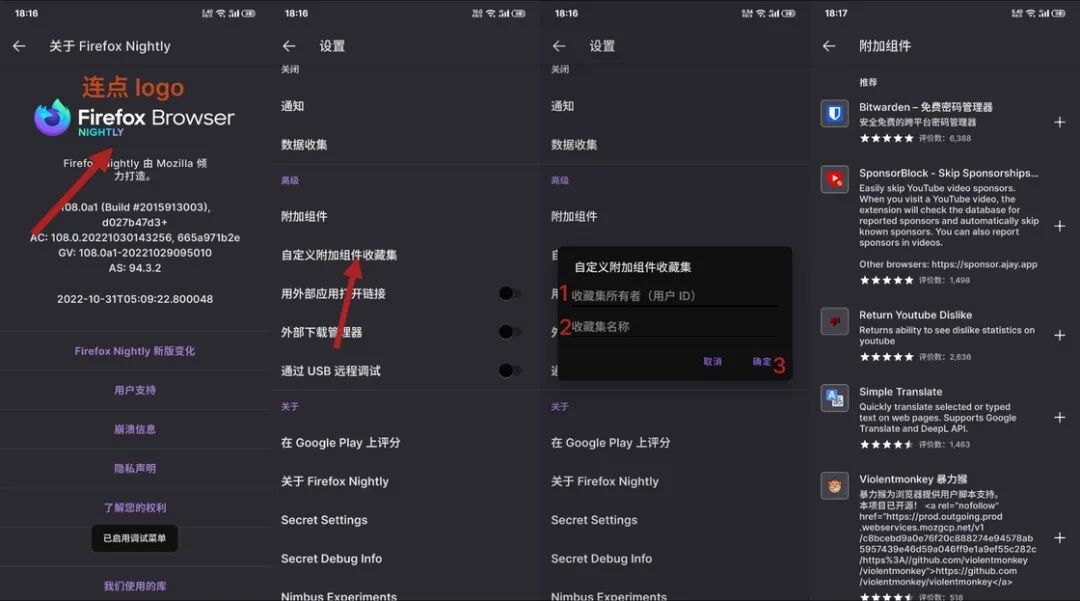Open 自定义附加组件收藏集 setting
The width and height of the screenshot is (1080, 601).
click(x=339, y=255)
